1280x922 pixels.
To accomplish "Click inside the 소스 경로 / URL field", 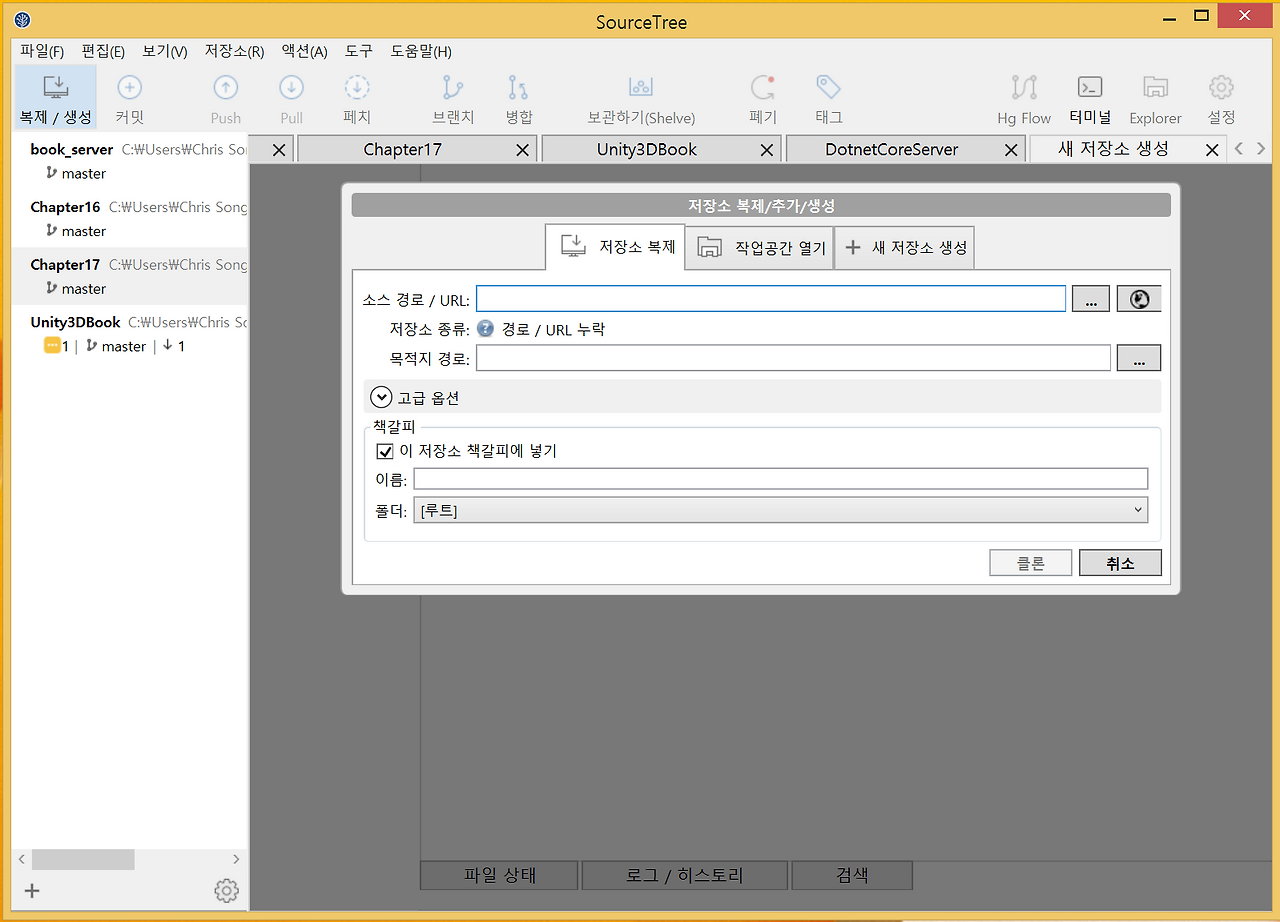I will click(x=770, y=298).
